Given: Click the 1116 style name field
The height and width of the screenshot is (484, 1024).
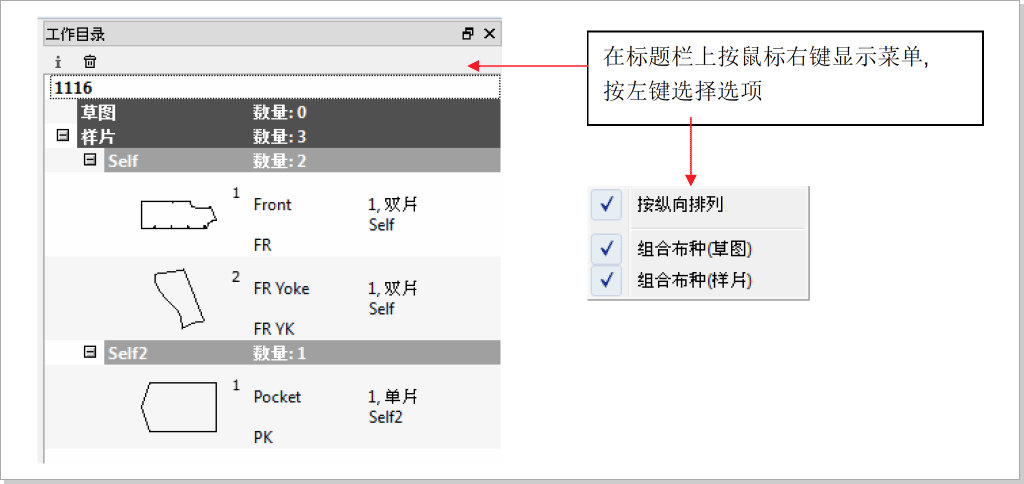Looking at the screenshot, I should click(x=272, y=88).
